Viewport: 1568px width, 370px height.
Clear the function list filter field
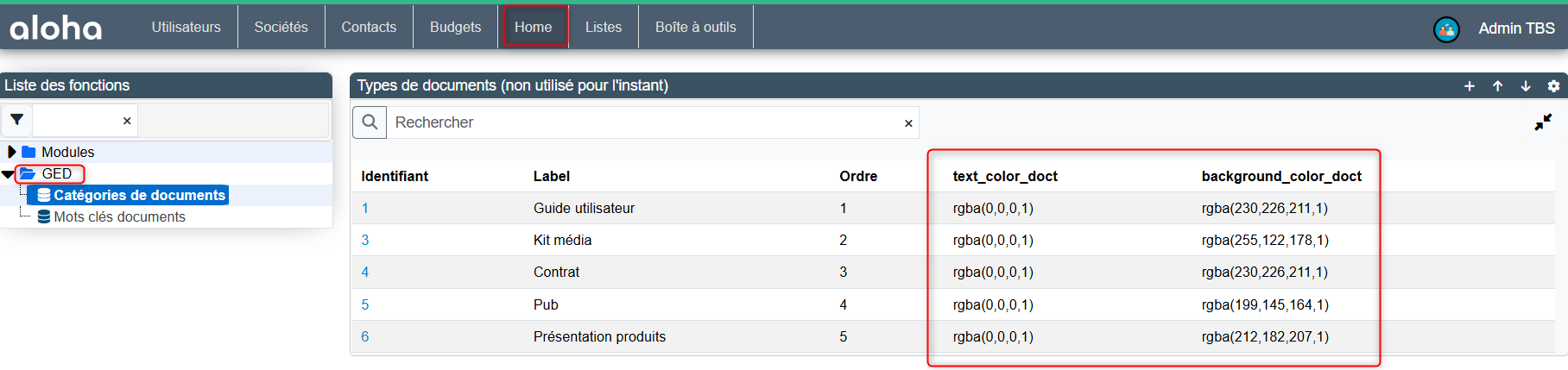pyautogui.click(x=127, y=121)
